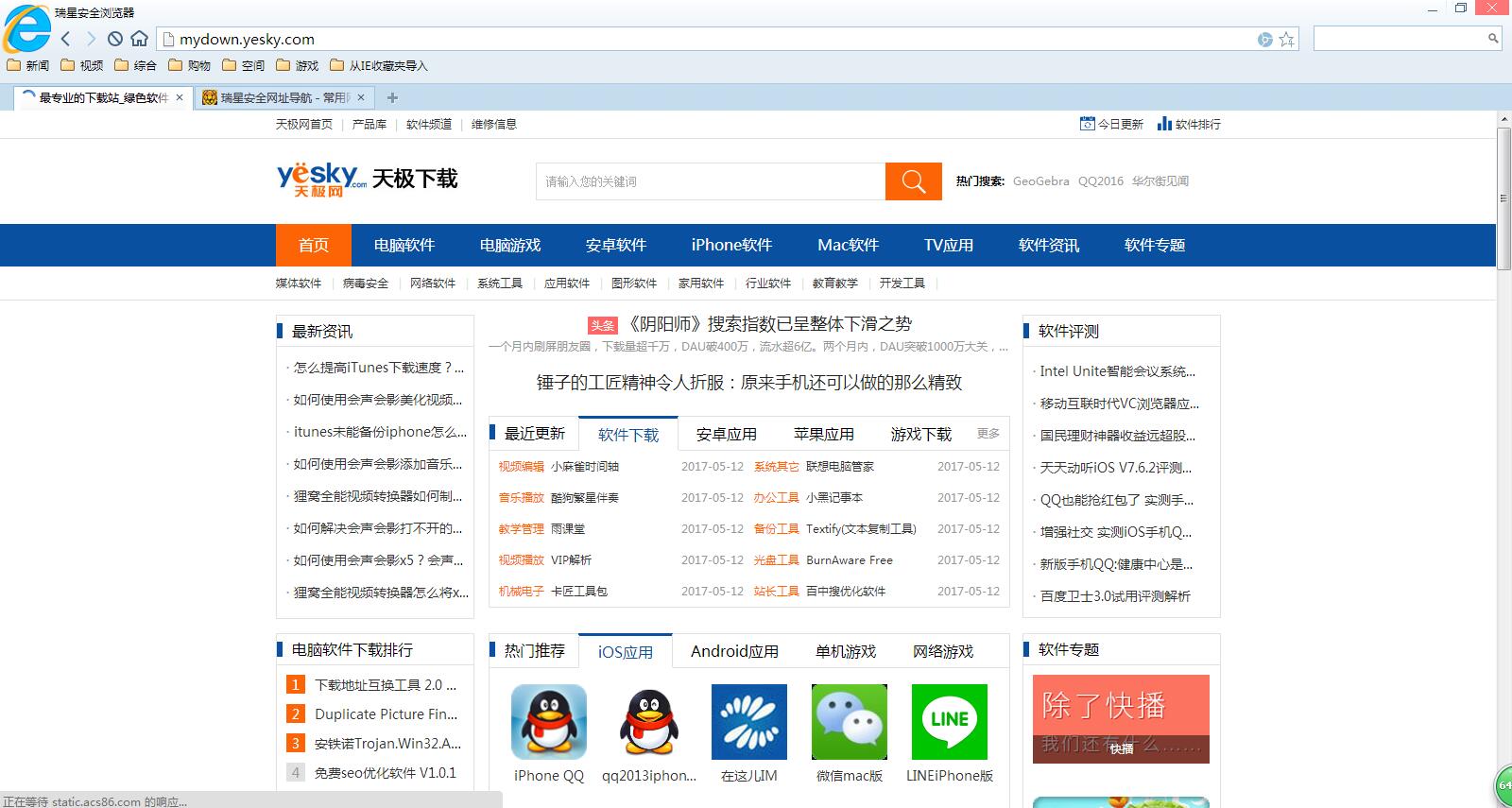1512x808 pixels.
Task: Click the orange search magnifier button
Action: (x=913, y=181)
